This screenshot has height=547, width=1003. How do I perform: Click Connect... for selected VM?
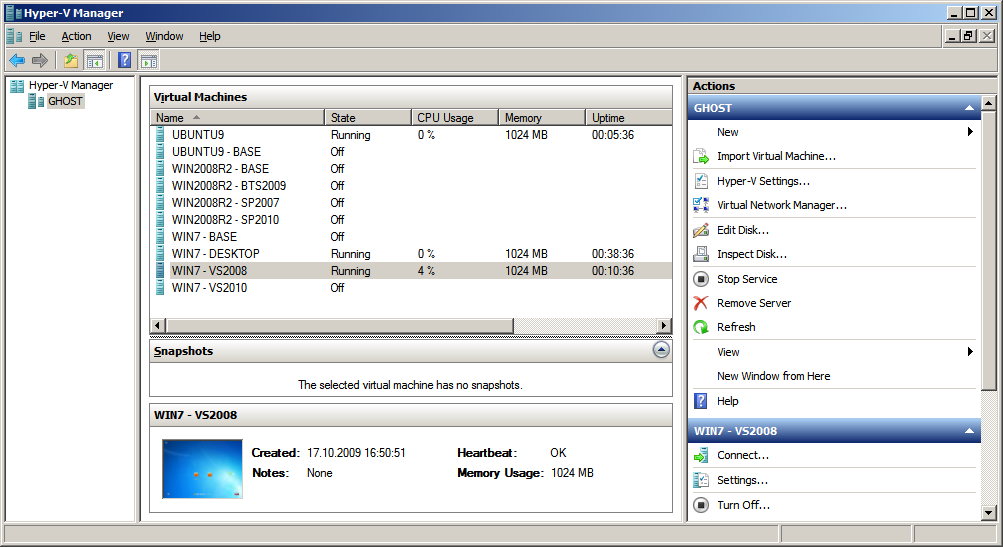coord(743,455)
